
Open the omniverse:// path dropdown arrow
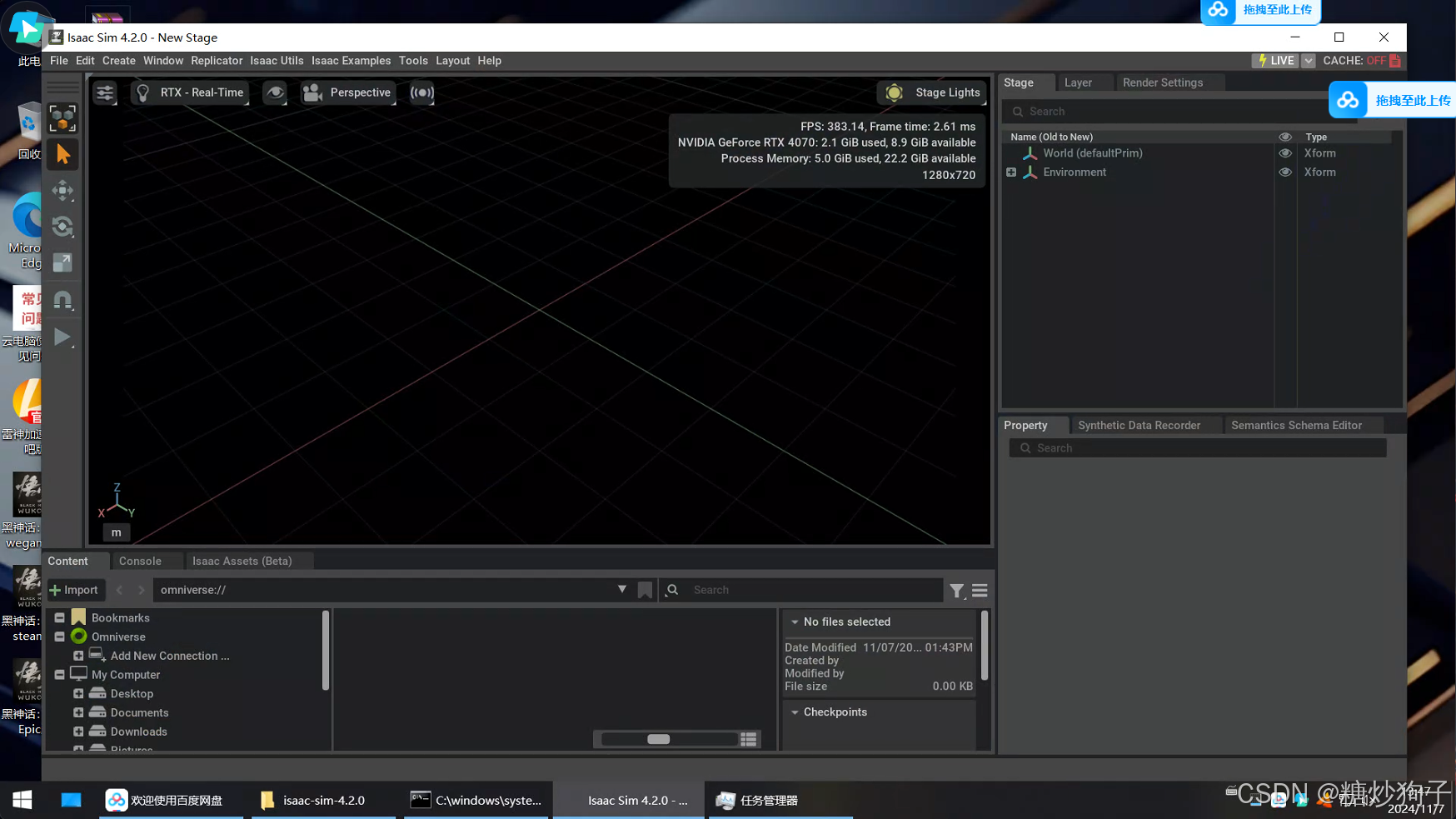(x=621, y=589)
